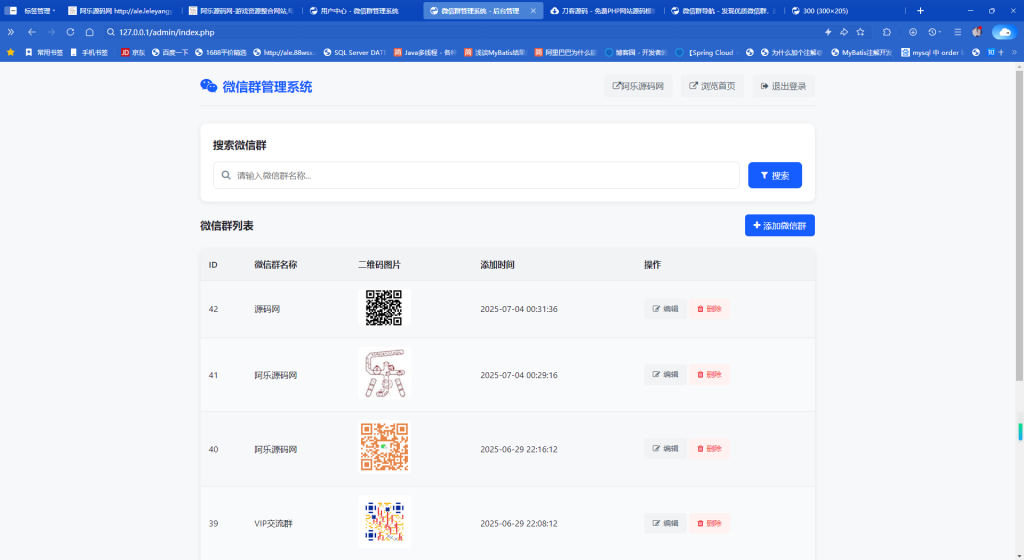The image size is (1024, 560).
Task: Close the active 微信群管理系统 tab
Action: coord(533,10)
